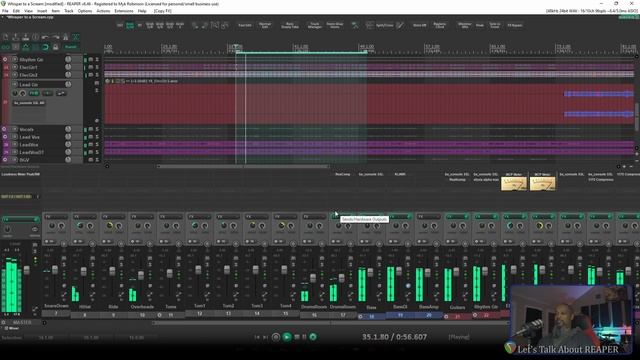Solo the HiHat mixer strip

tap(93, 264)
